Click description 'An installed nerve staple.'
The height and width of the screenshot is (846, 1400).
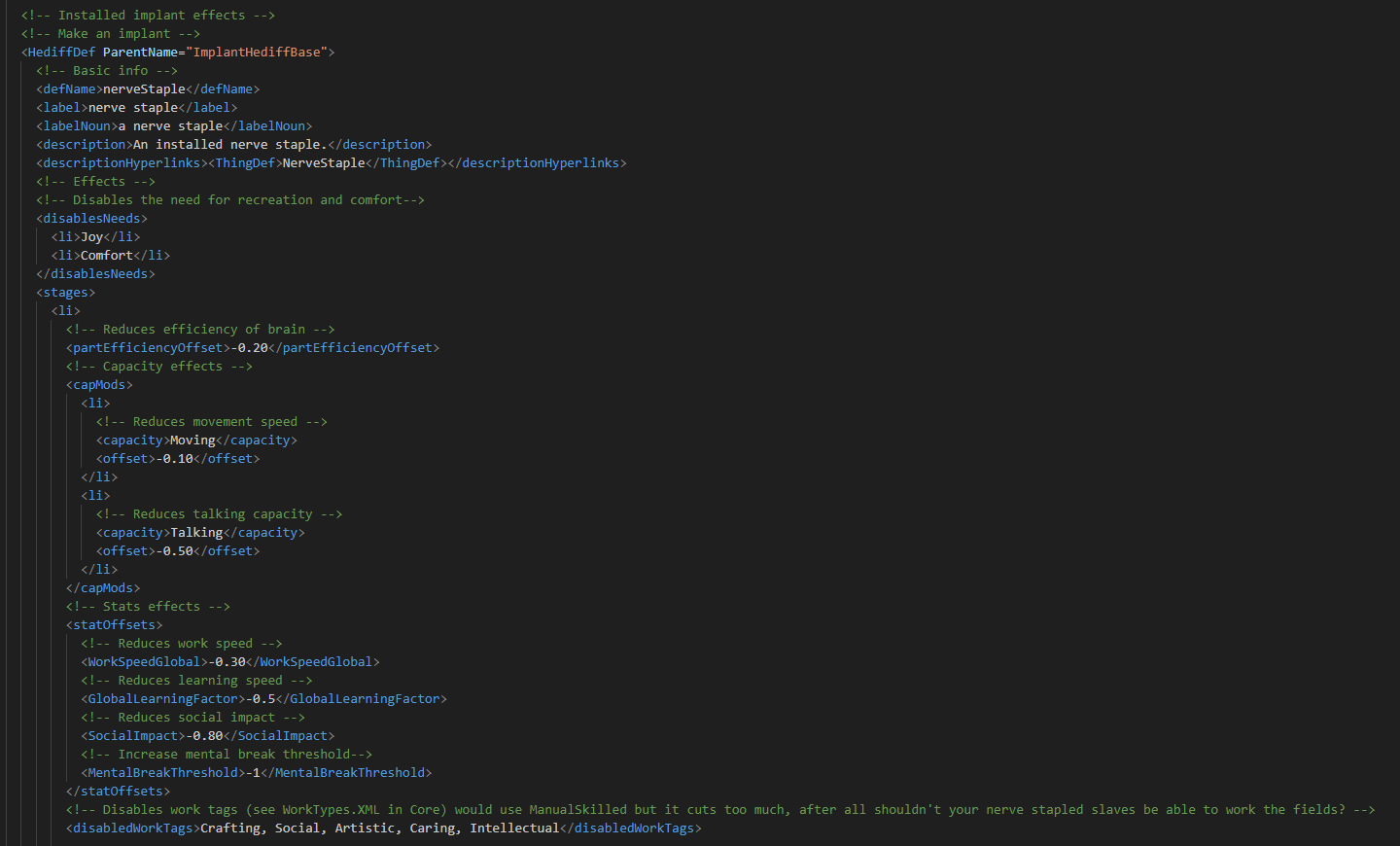click(x=230, y=145)
